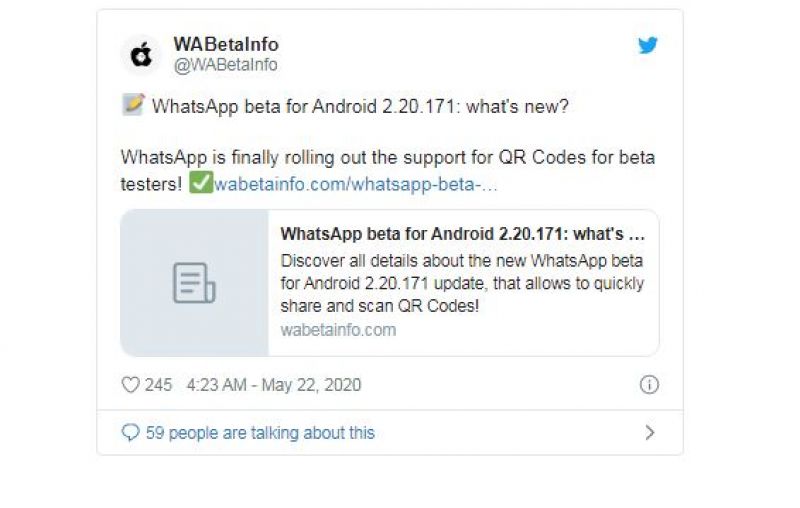
Task: Click the document placeholder icon in the link card
Action: [x=194, y=283]
